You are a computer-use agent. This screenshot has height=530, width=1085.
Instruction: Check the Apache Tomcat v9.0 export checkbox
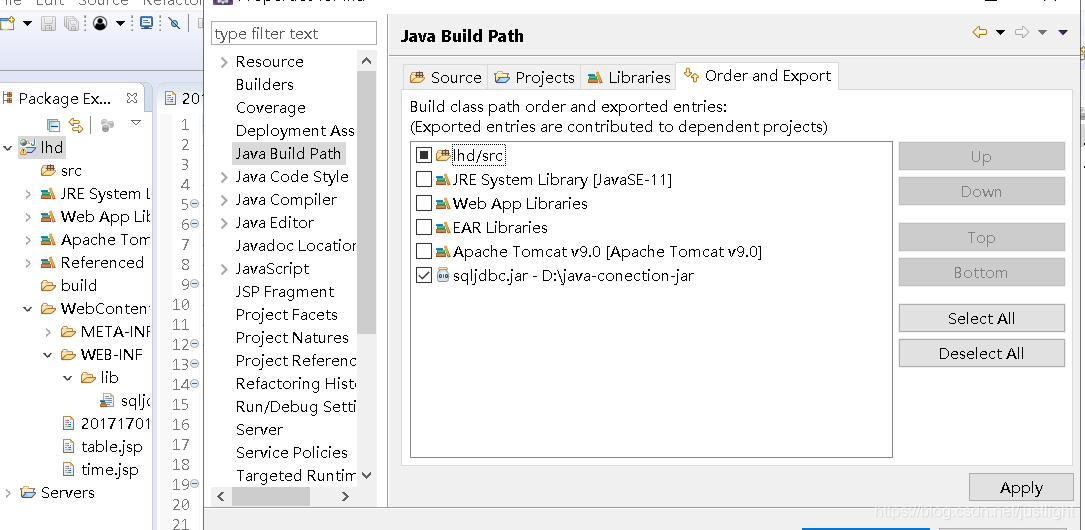point(423,251)
